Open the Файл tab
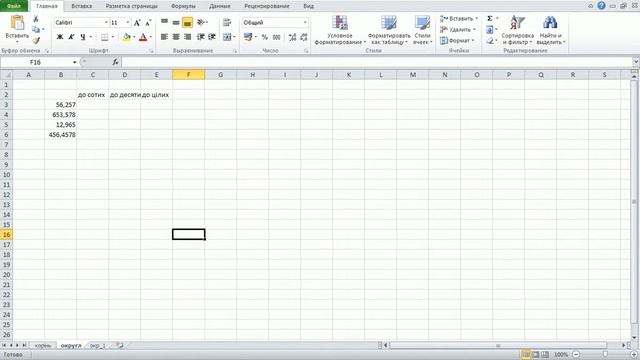 click(13, 6)
